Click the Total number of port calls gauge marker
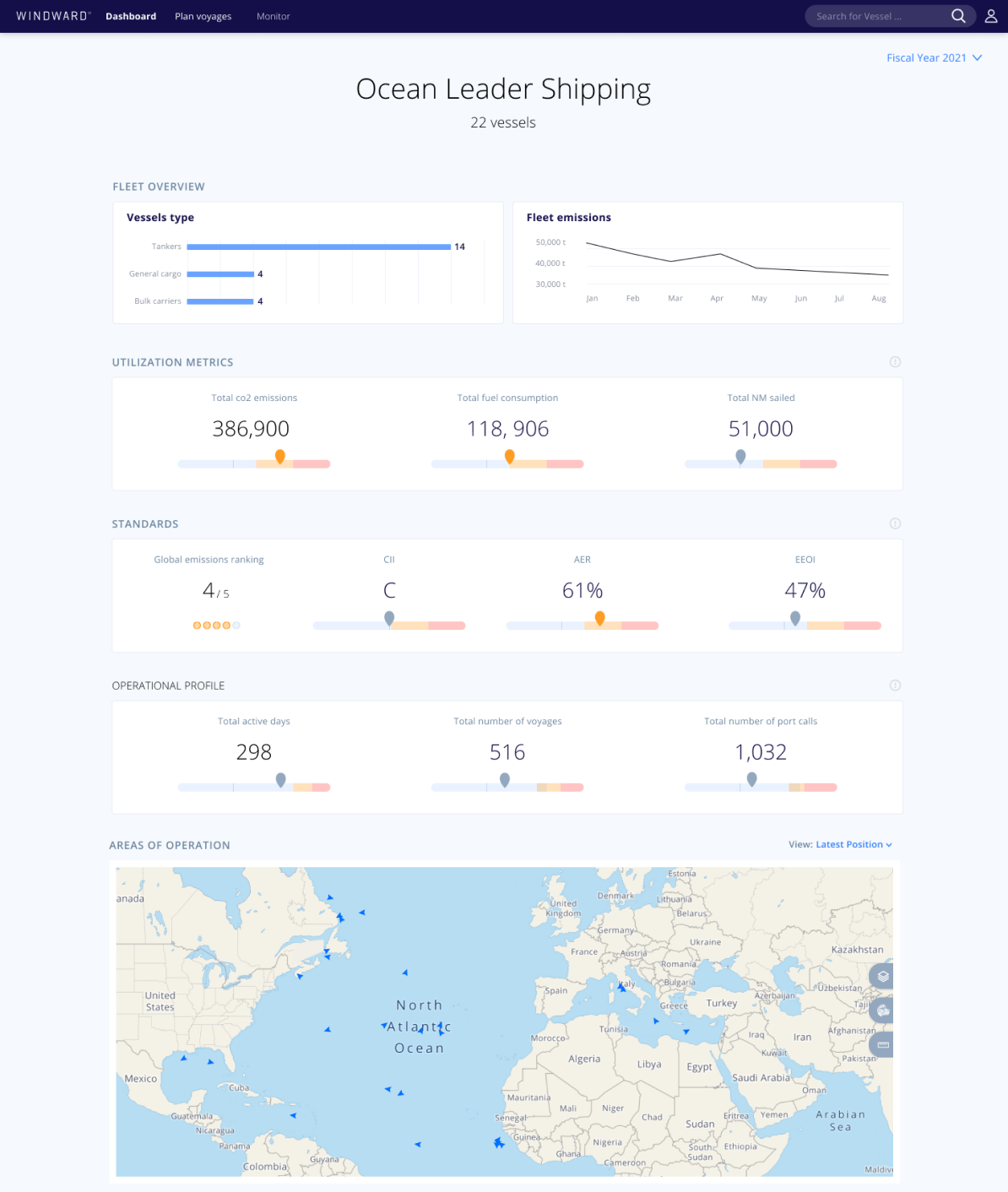Image resolution: width=1008 pixels, height=1192 pixels. (752, 780)
